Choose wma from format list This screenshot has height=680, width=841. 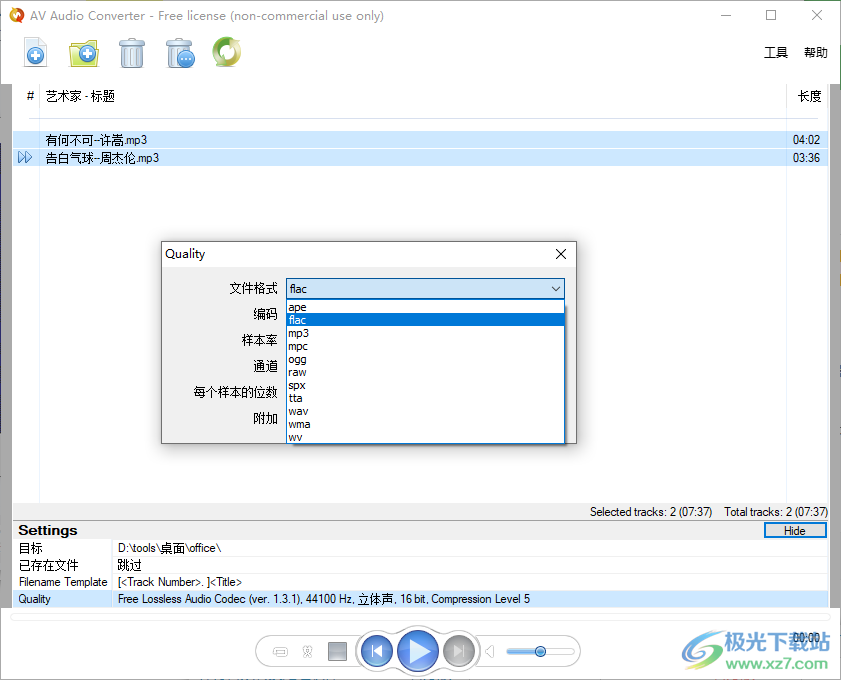pos(425,424)
